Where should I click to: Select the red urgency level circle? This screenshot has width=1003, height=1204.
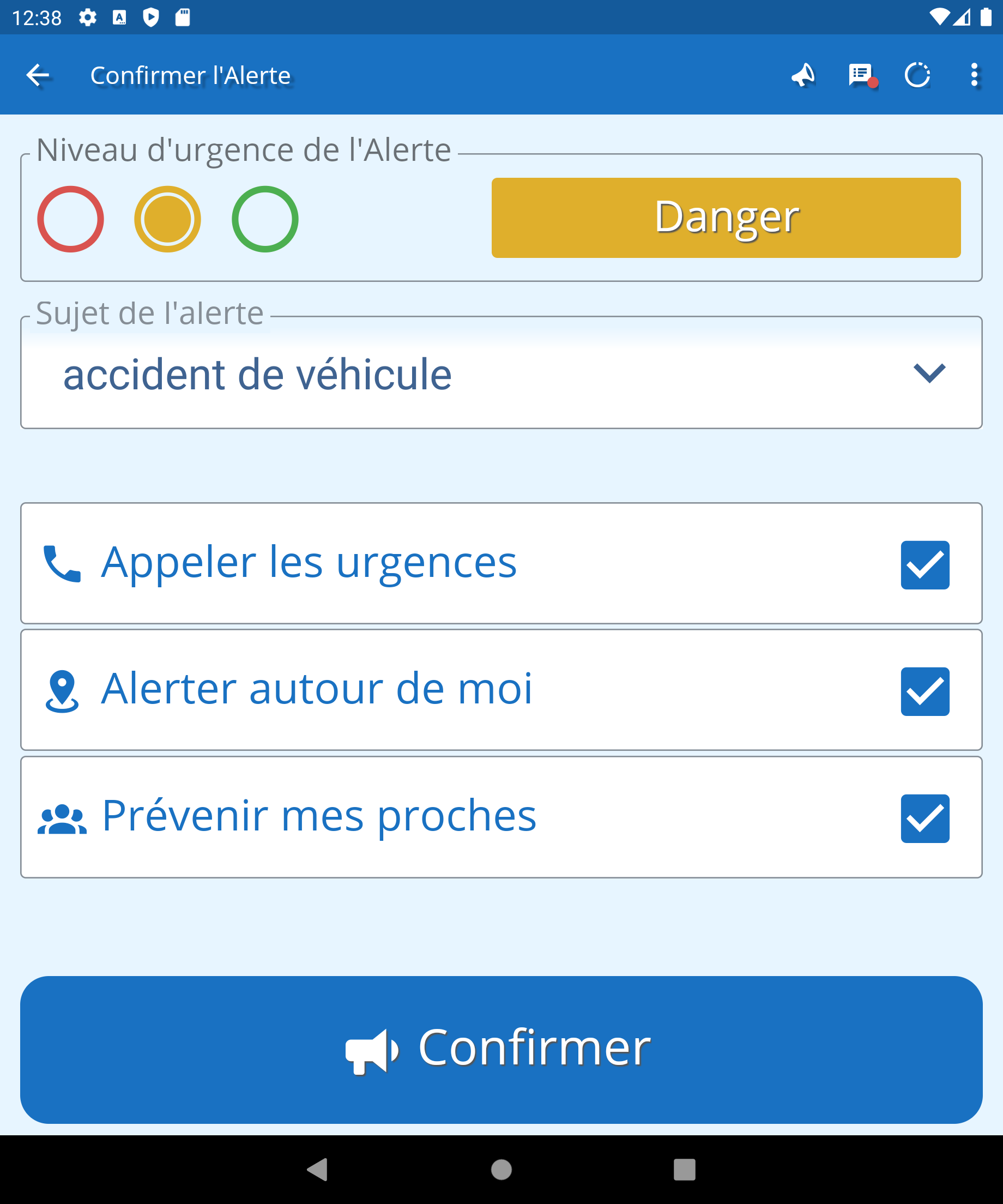tap(70, 219)
